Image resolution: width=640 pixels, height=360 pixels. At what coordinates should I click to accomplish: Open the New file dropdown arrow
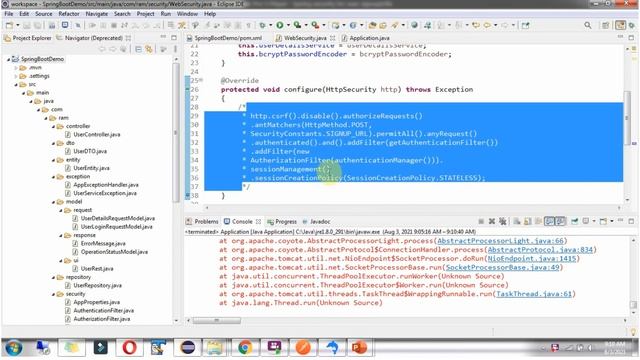18,25
